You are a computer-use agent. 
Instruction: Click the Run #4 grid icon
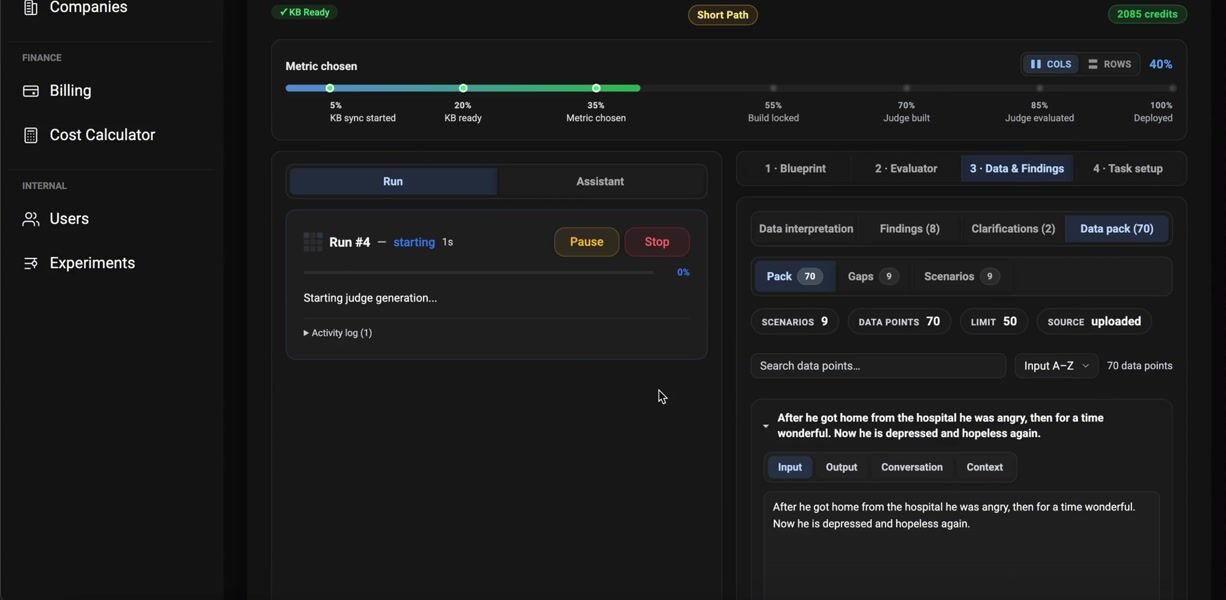(313, 242)
